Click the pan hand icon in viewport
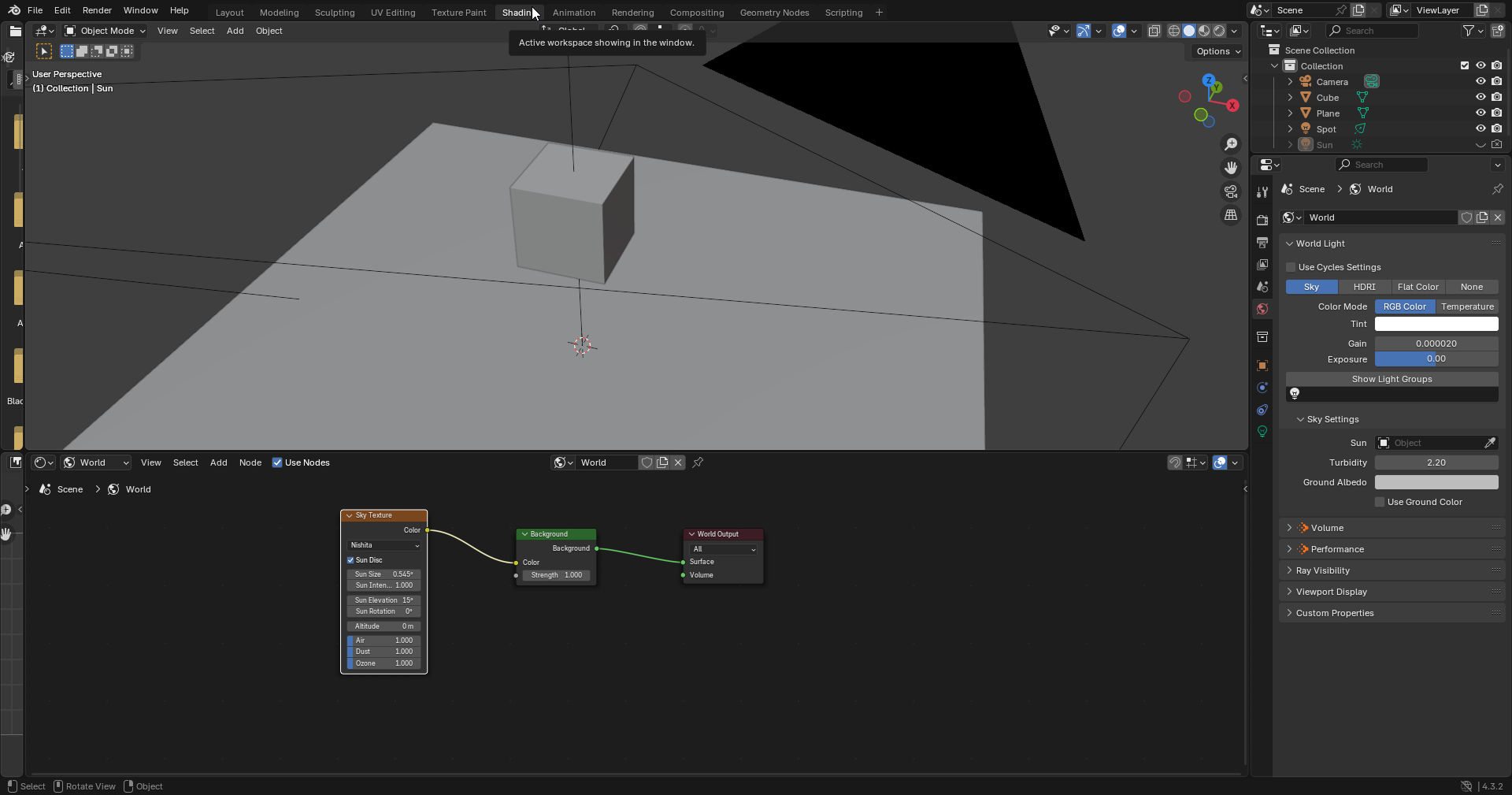The image size is (1512, 795). click(1230, 168)
